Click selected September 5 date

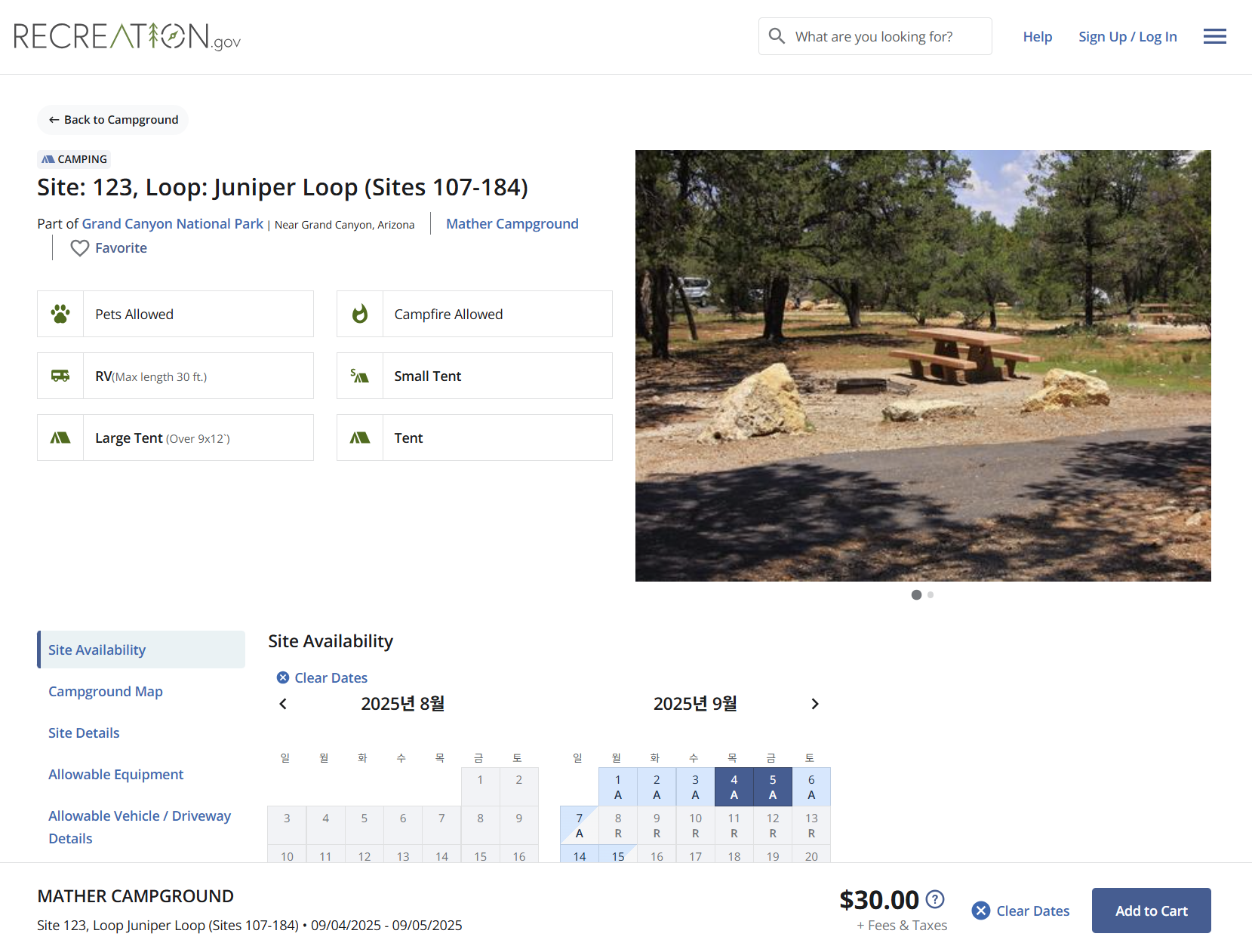point(773,787)
